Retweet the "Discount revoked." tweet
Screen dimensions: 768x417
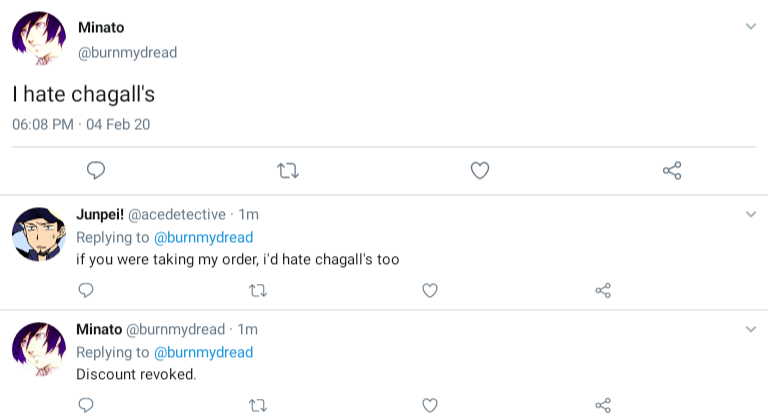point(257,405)
